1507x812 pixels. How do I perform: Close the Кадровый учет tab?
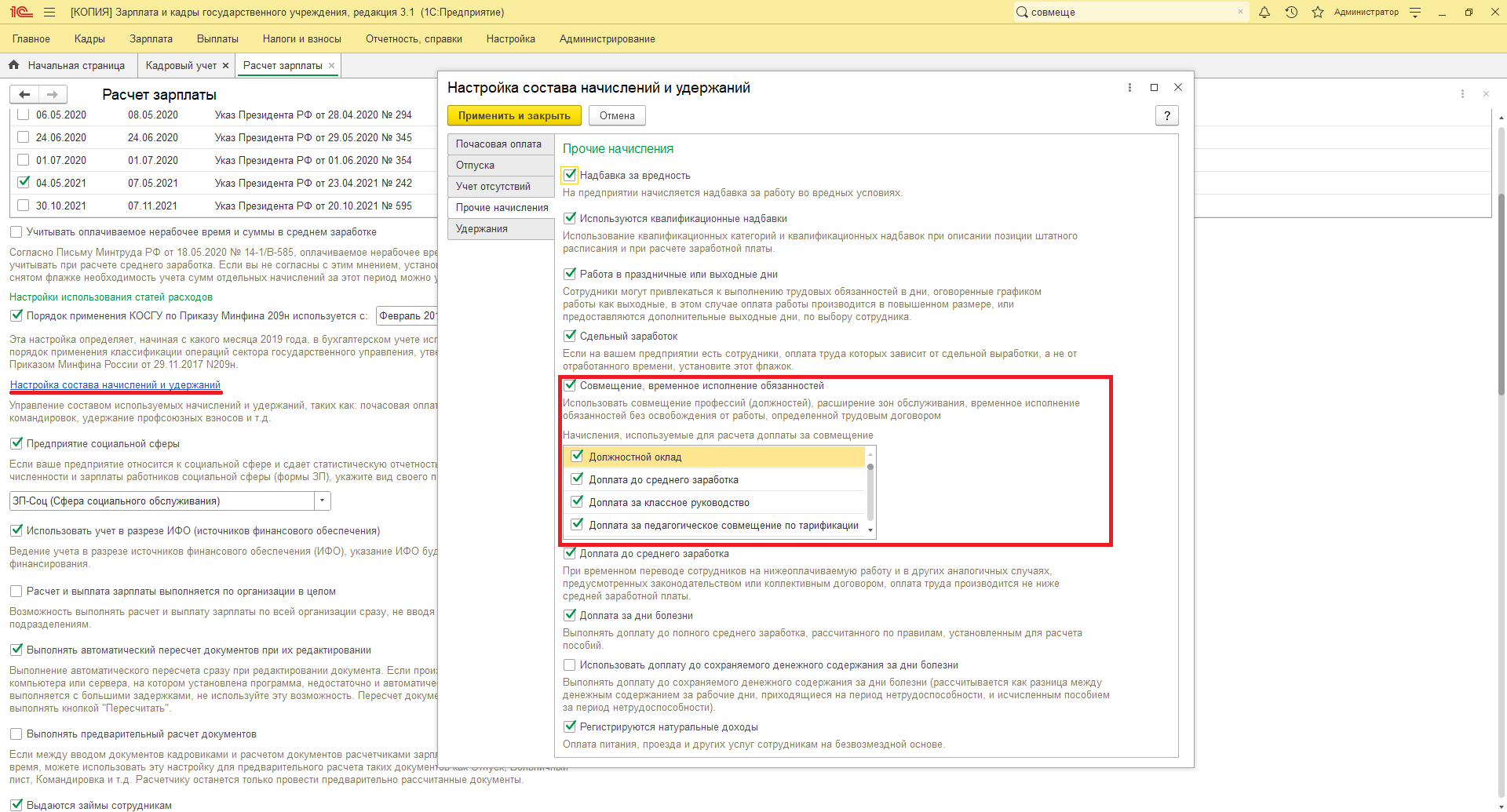pos(226,66)
